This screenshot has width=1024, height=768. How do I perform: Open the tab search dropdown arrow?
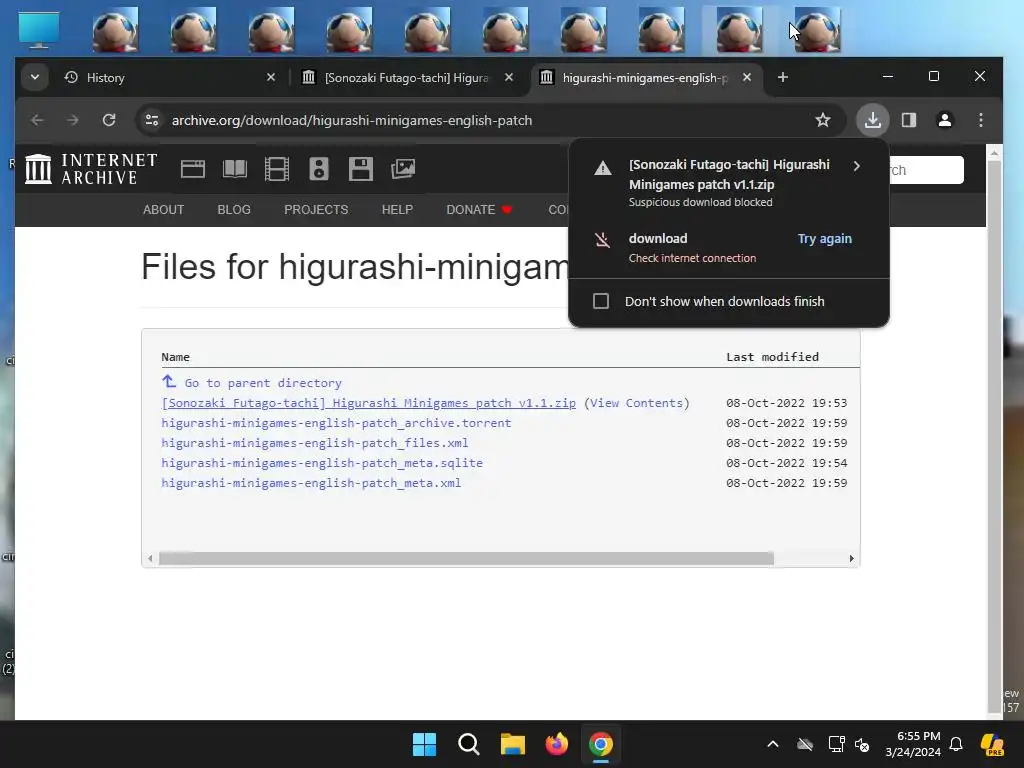(x=35, y=78)
